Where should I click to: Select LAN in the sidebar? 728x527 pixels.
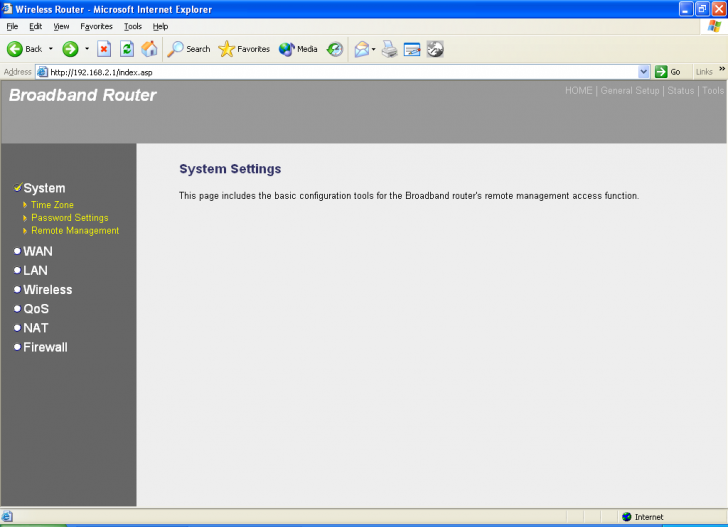[35, 270]
